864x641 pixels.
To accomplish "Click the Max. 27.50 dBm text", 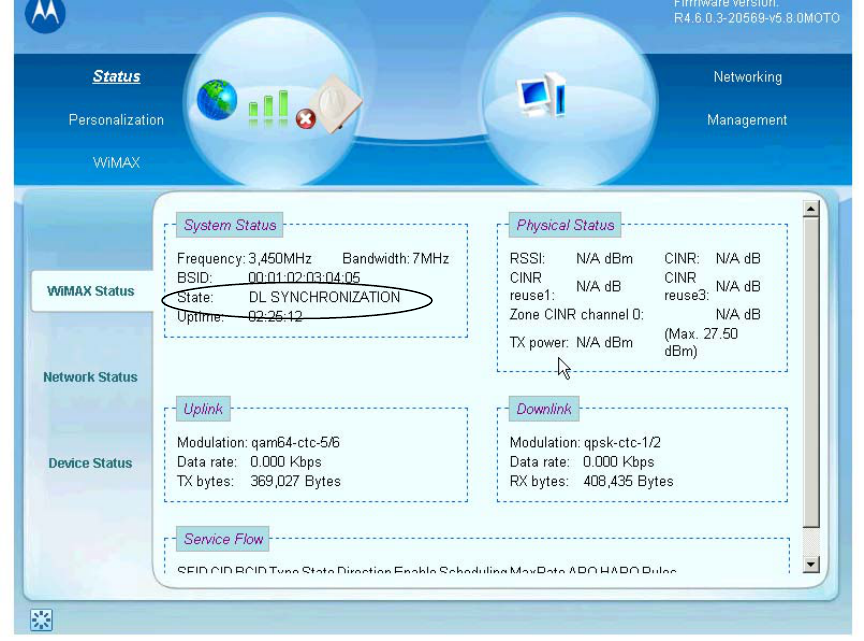I will [x=701, y=342].
